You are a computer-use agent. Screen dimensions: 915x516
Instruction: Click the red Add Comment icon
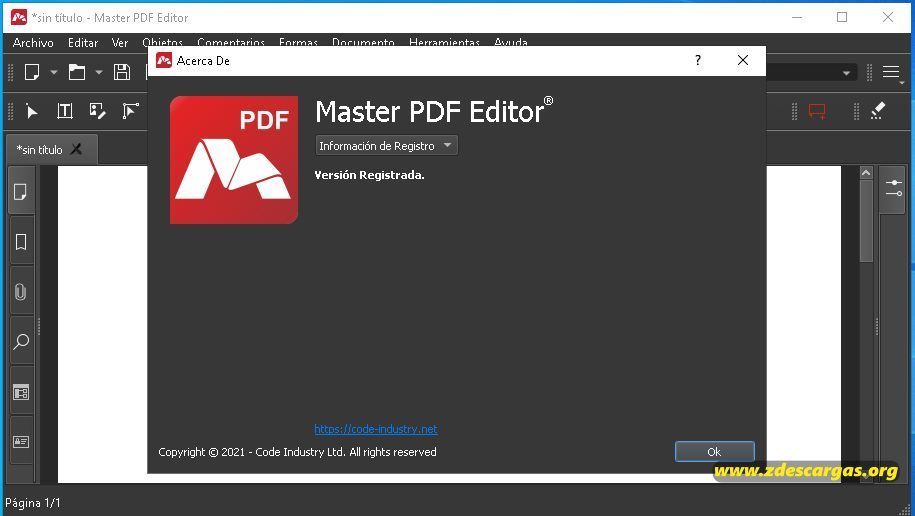817,111
